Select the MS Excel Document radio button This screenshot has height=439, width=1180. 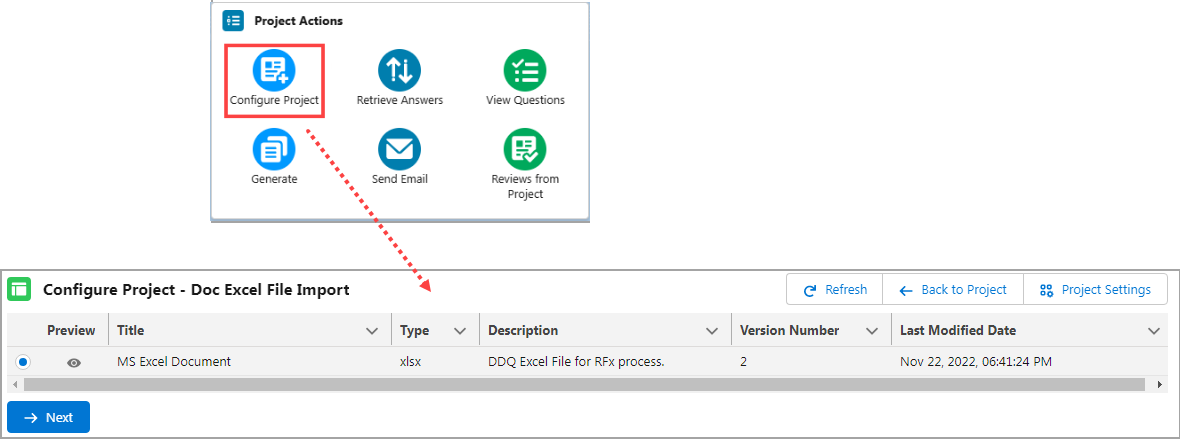click(23, 362)
